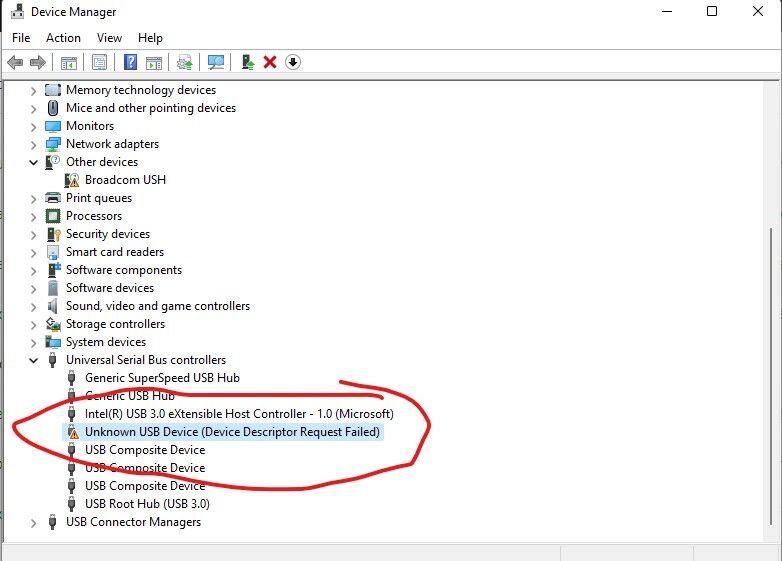
Task: Click the Update driver toolbar icon
Action: pyautogui.click(x=185, y=62)
